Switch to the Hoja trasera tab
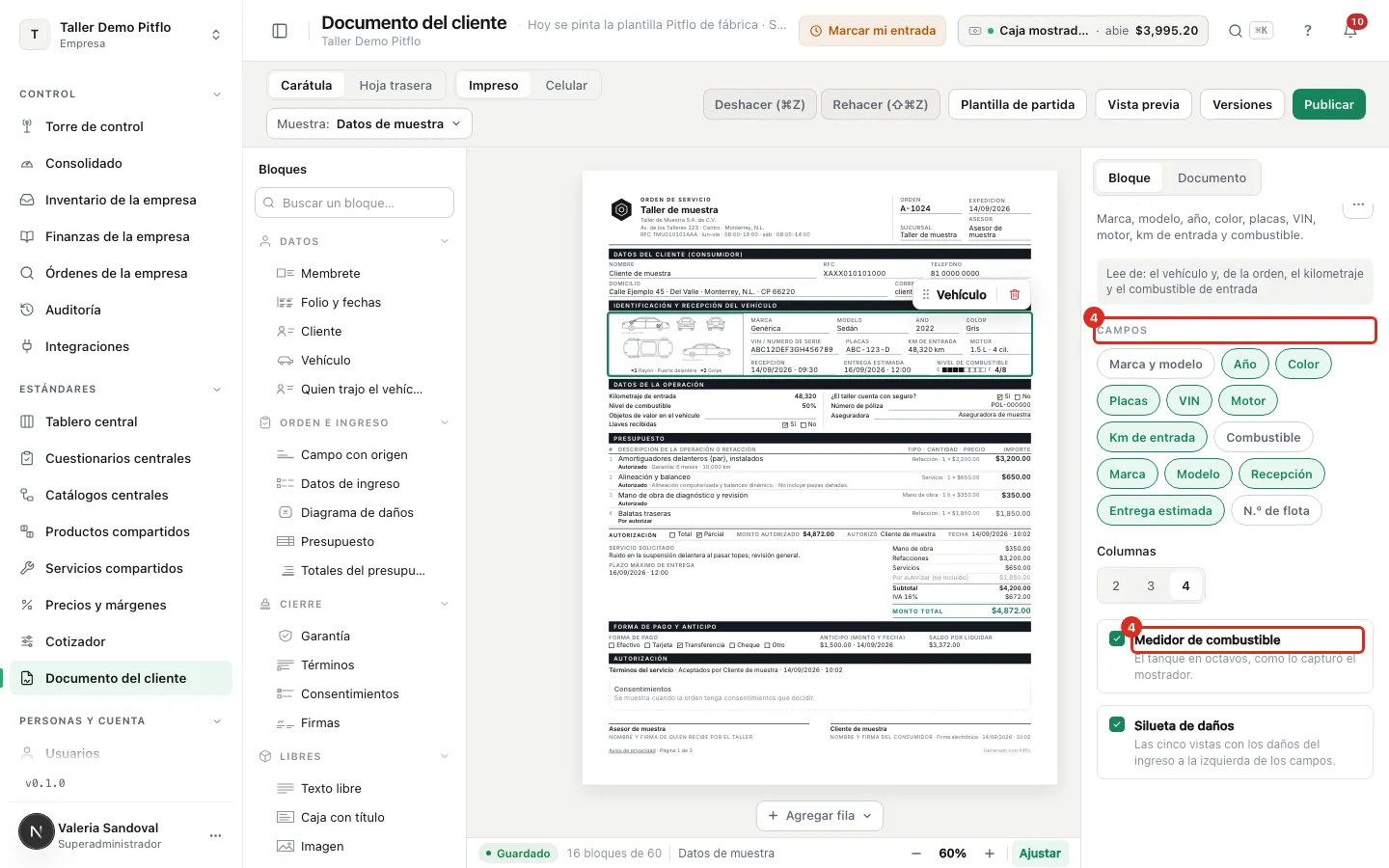The width and height of the screenshot is (1389, 868). click(395, 85)
